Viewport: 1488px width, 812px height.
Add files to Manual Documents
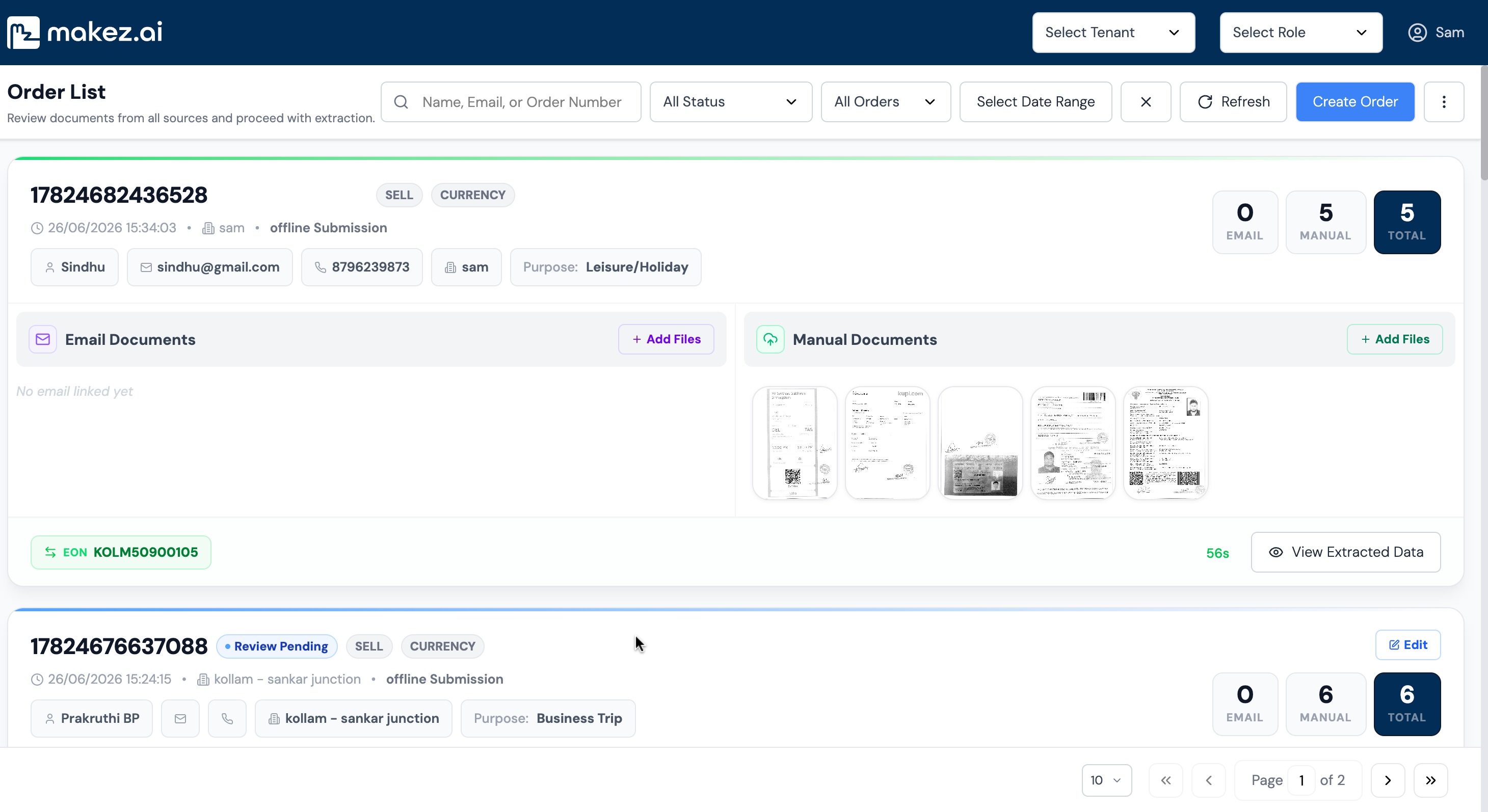(1394, 339)
